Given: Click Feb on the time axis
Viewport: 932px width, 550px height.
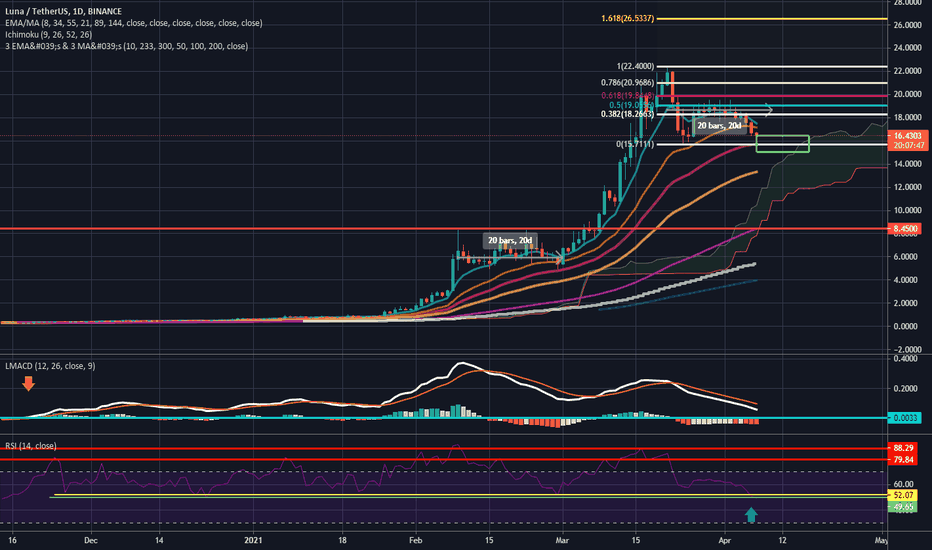Looking at the screenshot, I should (x=415, y=540).
